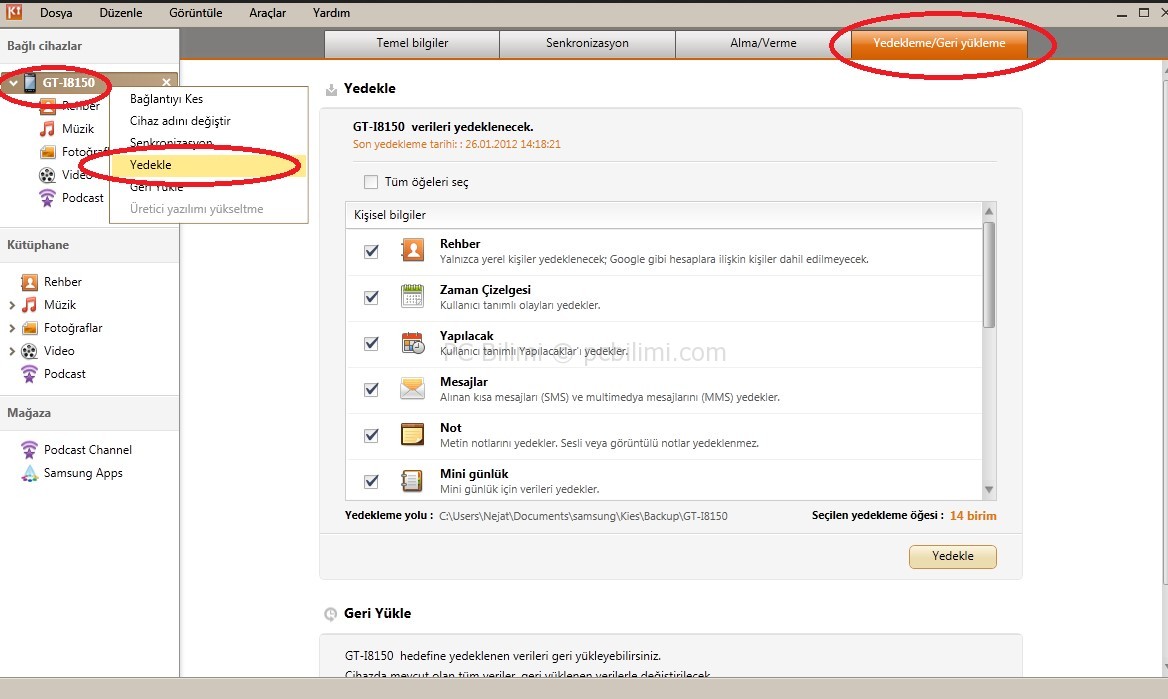The image size is (1168, 699).
Task: Uncheck the Zaman Çizelgesi checkbox
Action: (x=371, y=297)
